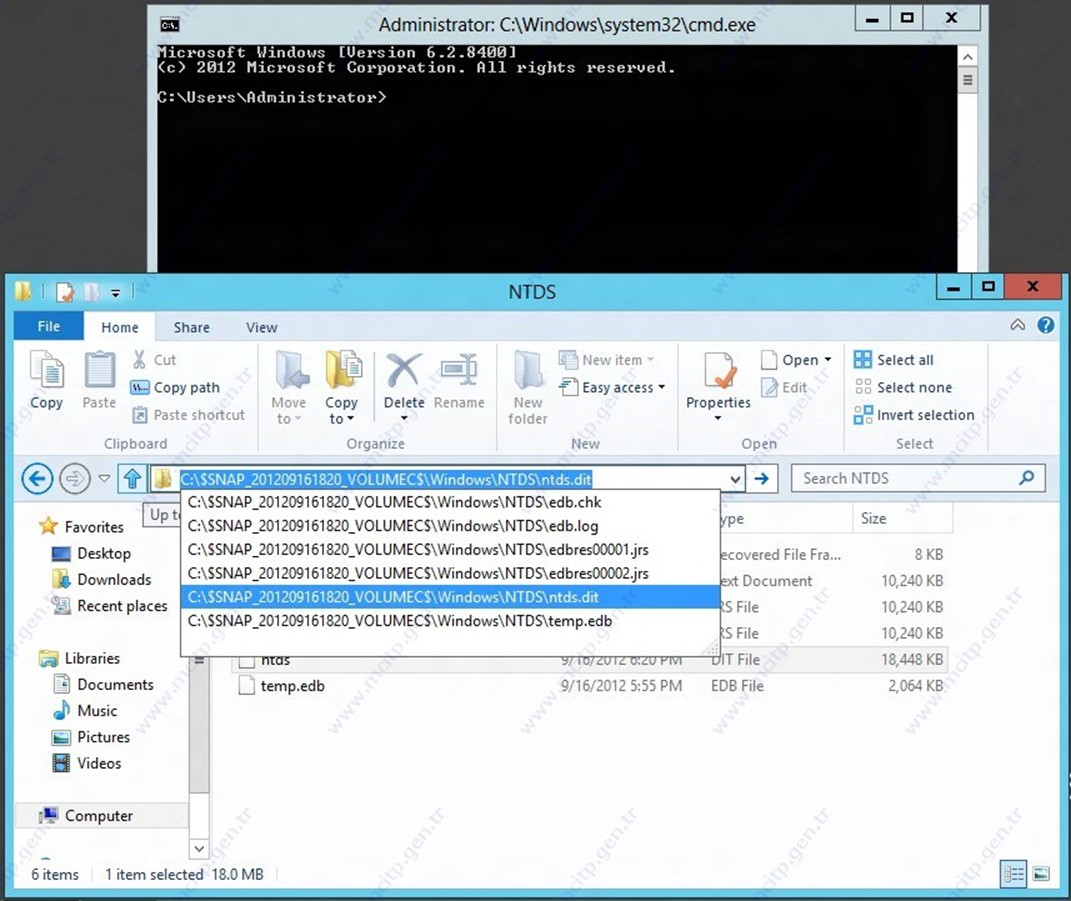Choose the temp.edb path suggestion
The height and width of the screenshot is (901, 1071).
[450, 621]
